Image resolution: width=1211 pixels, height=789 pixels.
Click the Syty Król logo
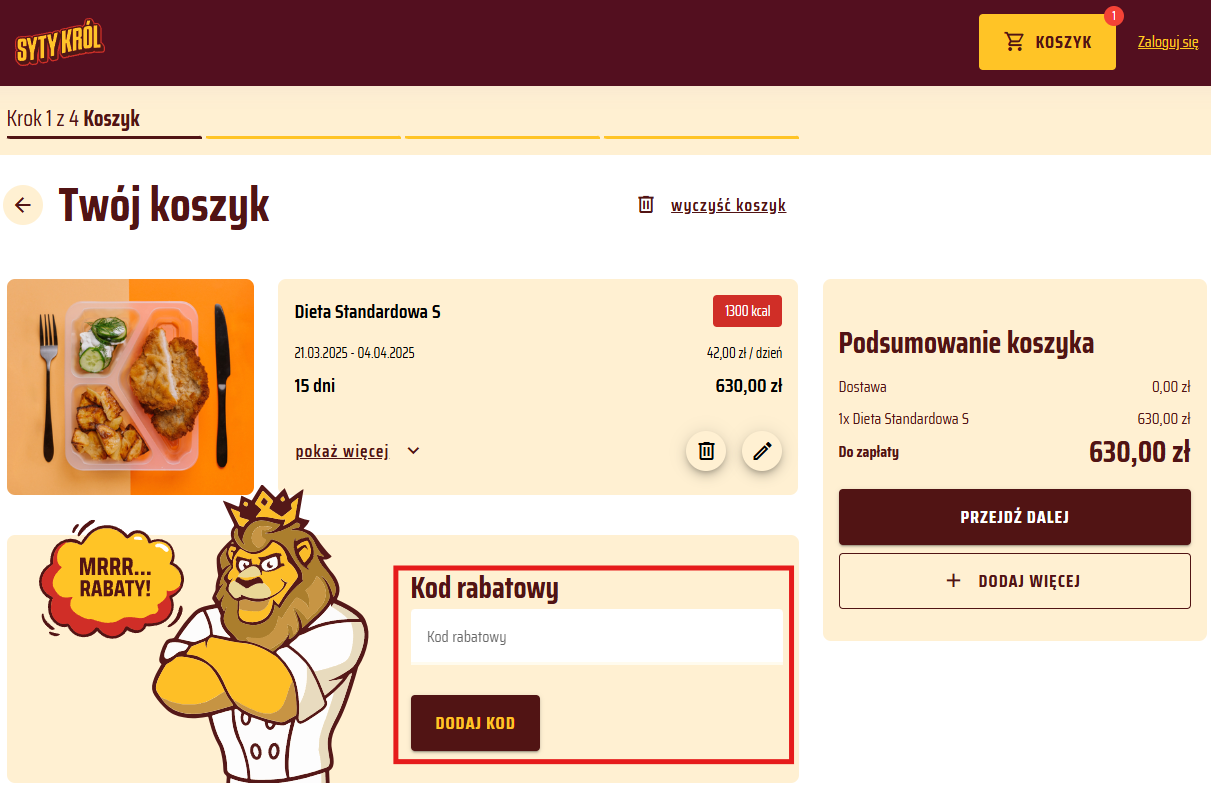pos(60,43)
